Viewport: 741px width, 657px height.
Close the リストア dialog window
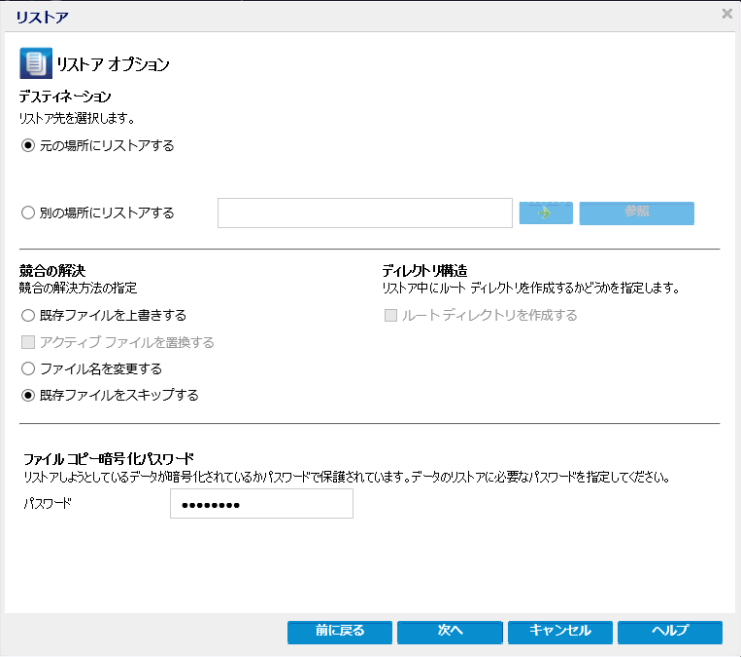[727, 14]
